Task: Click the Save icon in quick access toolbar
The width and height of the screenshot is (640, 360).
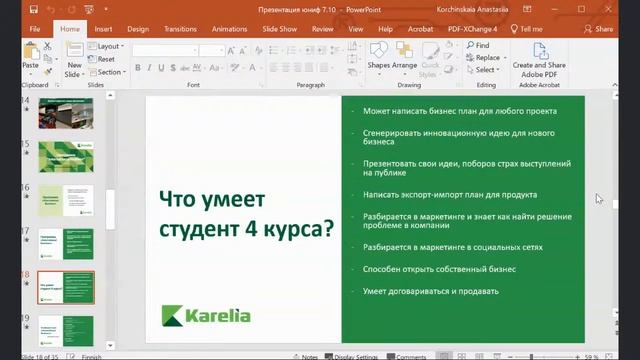Action: point(34,9)
